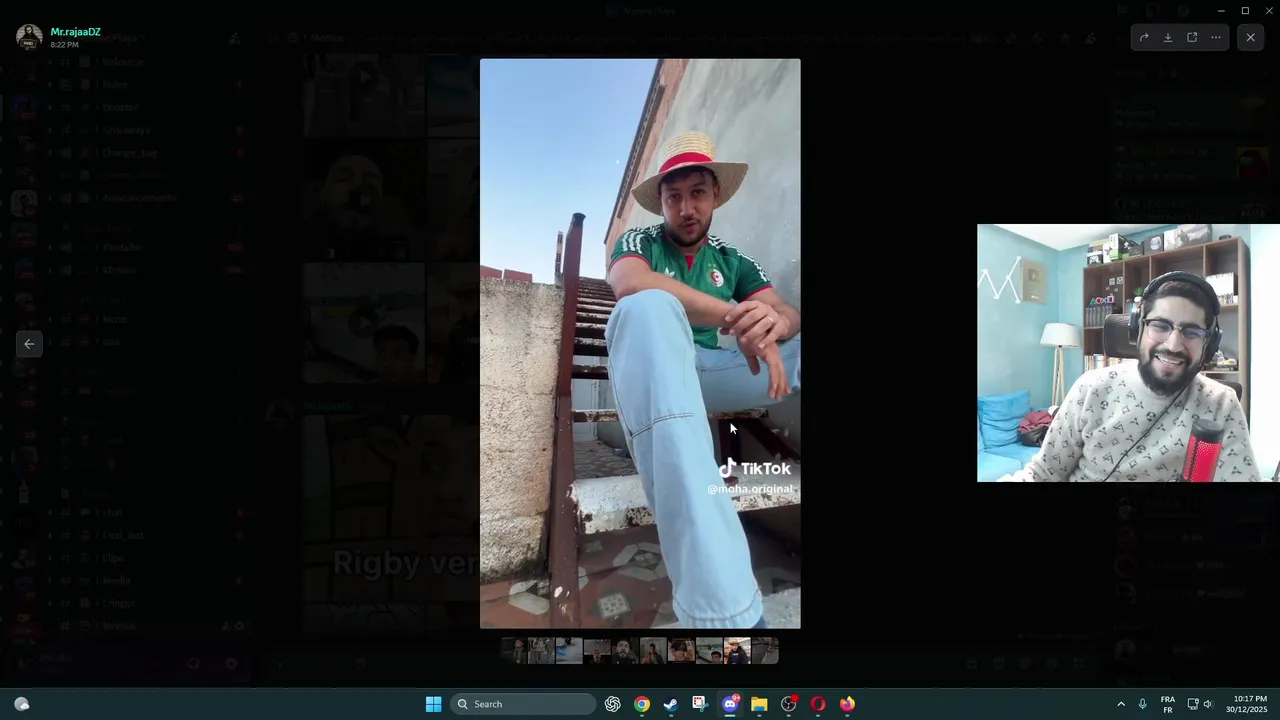
Task: Click the microphone icon in system tray
Action: click(1142, 704)
